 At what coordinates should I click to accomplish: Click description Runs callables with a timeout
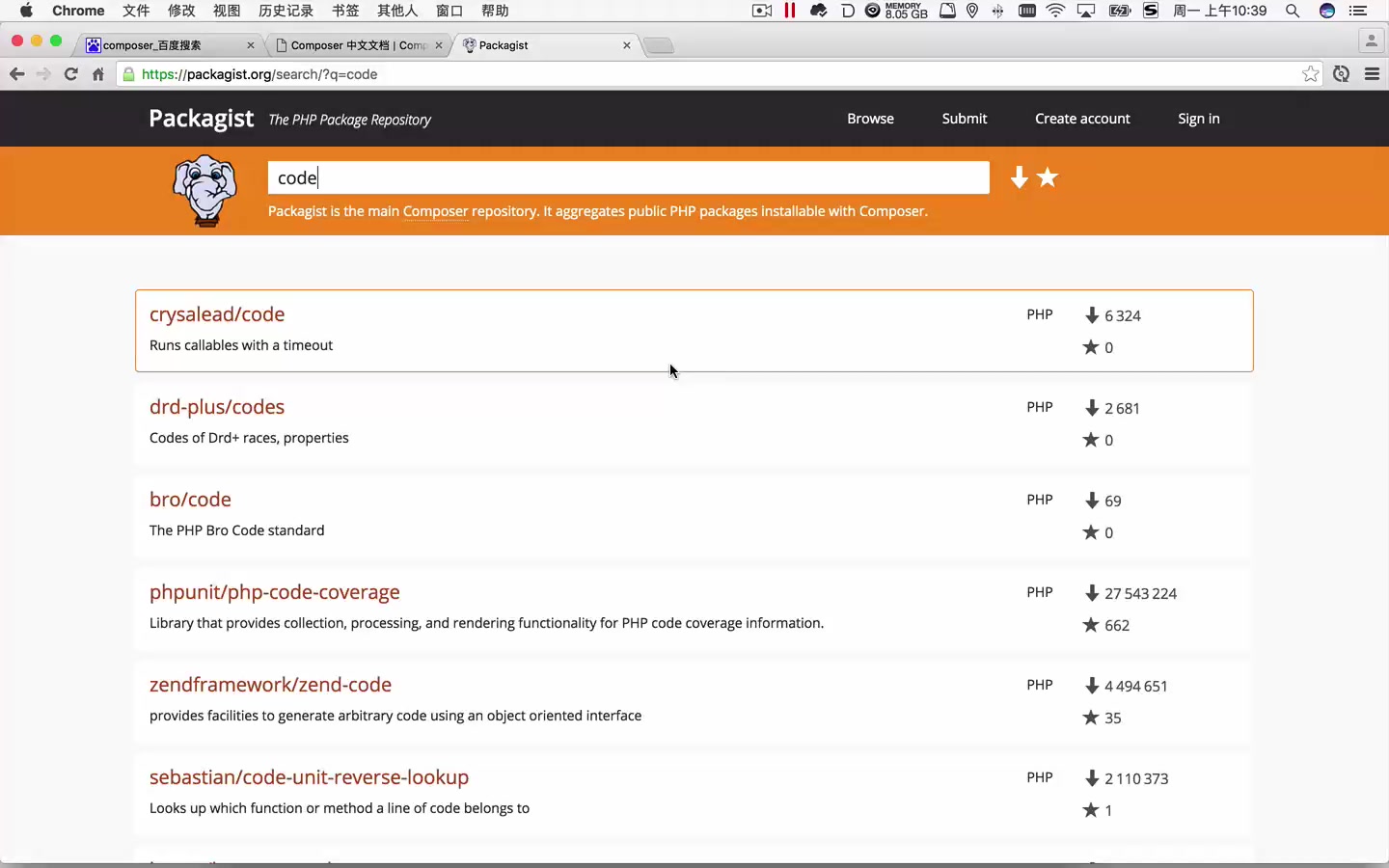(x=241, y=345)
